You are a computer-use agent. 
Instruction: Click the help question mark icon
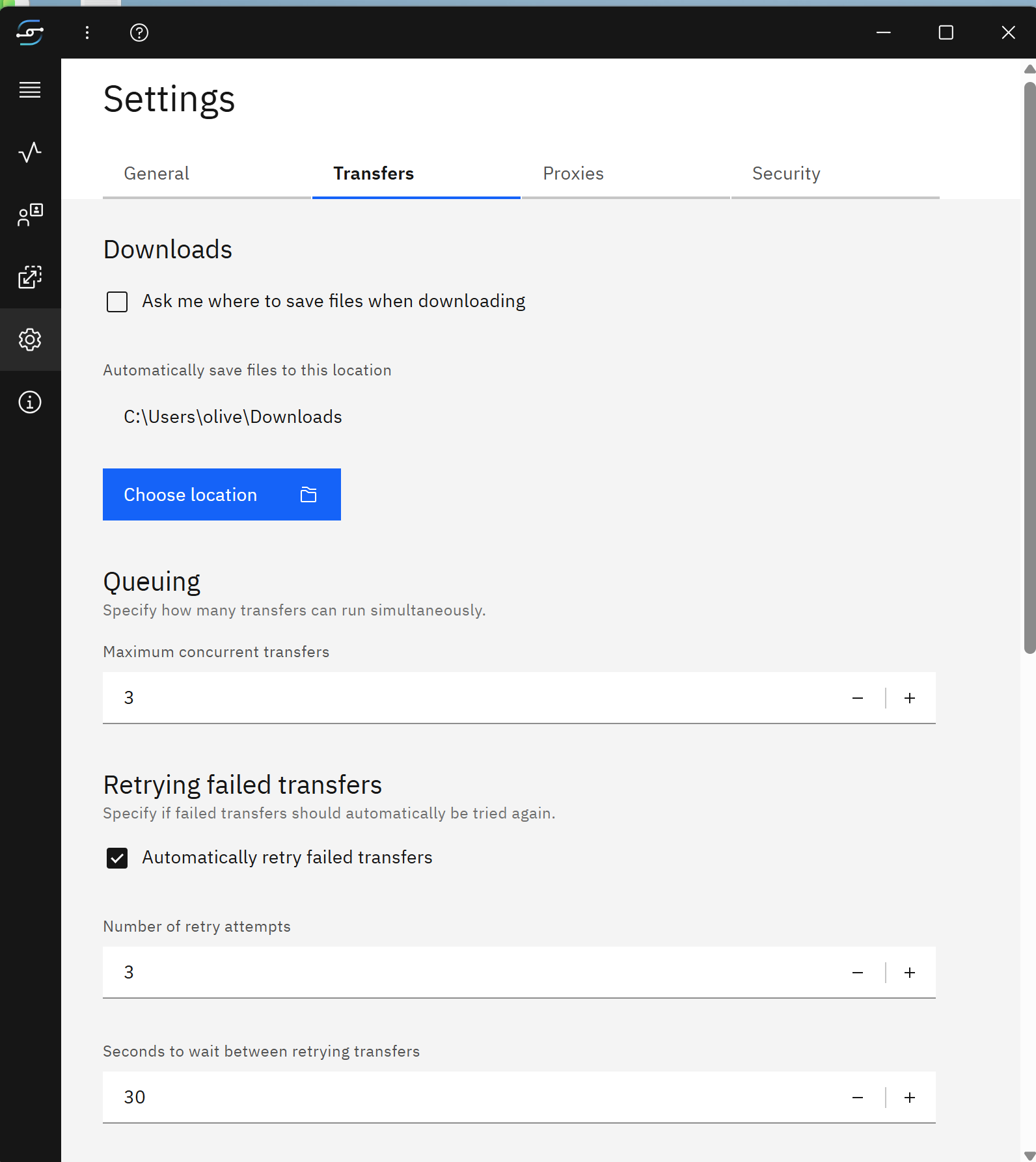tap(139, 33)
